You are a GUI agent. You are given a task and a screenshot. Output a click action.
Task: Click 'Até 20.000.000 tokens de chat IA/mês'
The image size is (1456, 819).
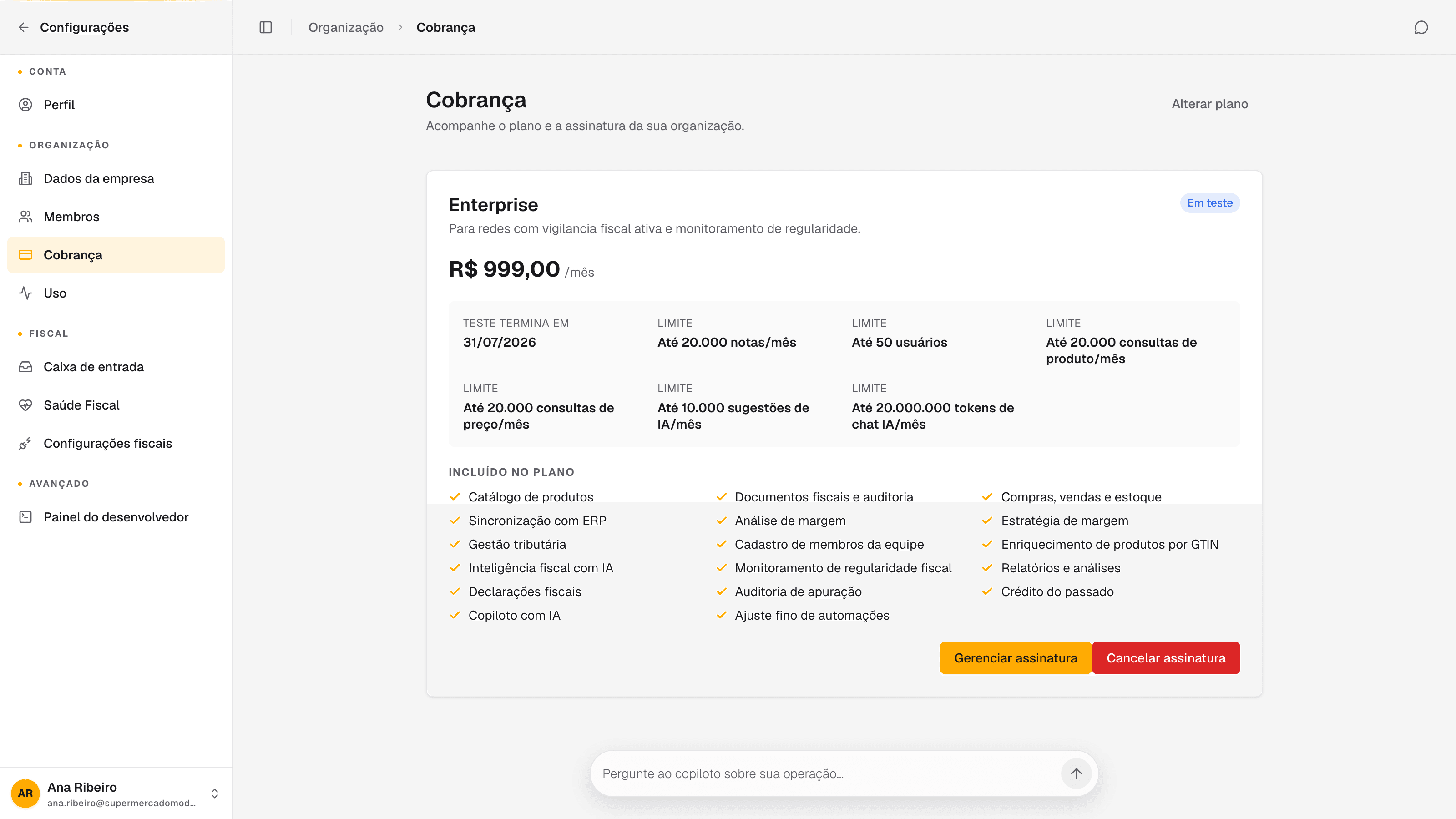tap(933, 416)
